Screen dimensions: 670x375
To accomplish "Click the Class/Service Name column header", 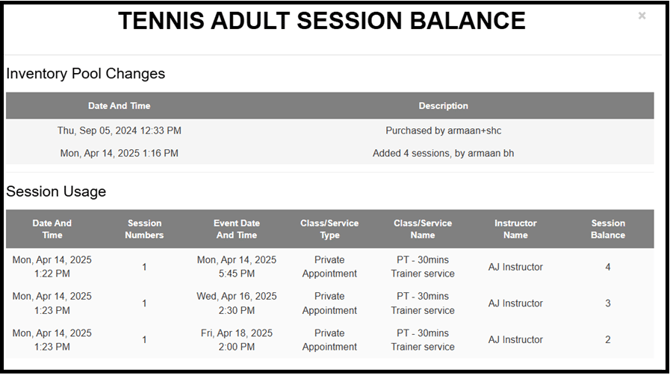I will pyautogui.click(x=423, y=229).
